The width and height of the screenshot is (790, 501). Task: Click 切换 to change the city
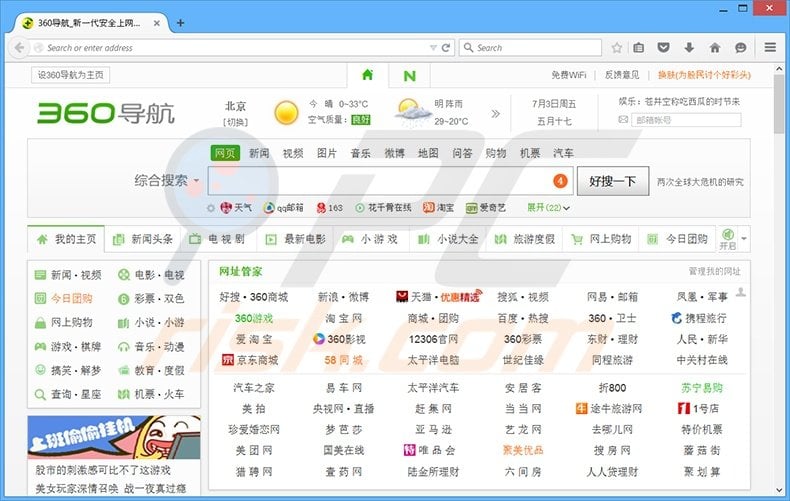236,122
